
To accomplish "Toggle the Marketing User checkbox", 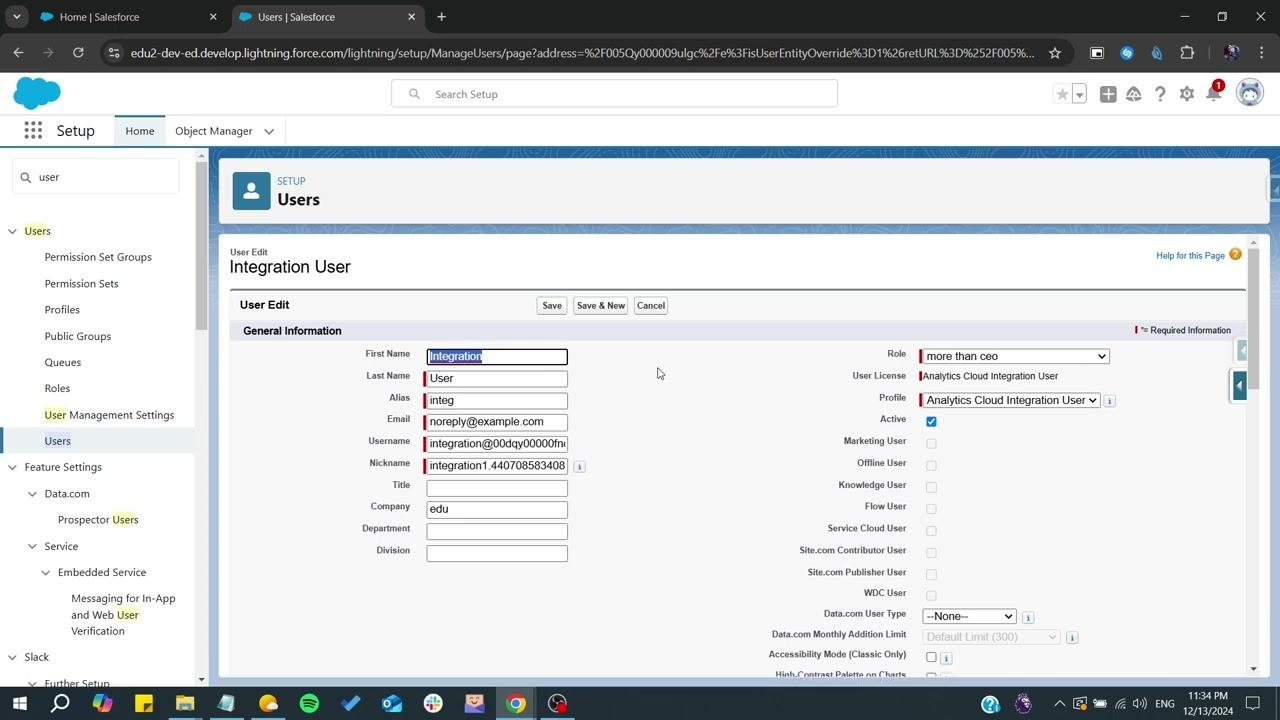I will (931, 444).
